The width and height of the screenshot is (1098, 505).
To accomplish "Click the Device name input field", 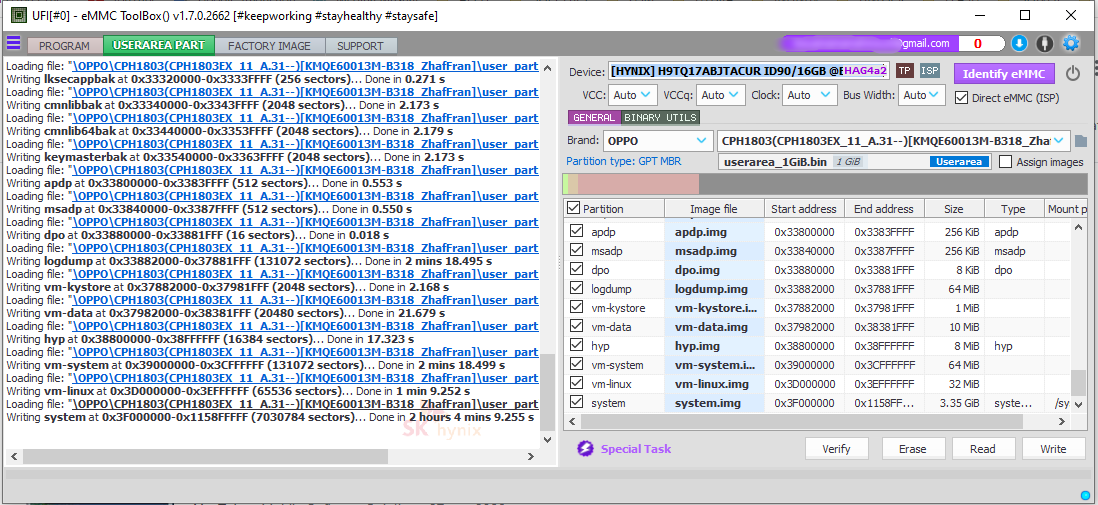I will click(x=749, y=71).
